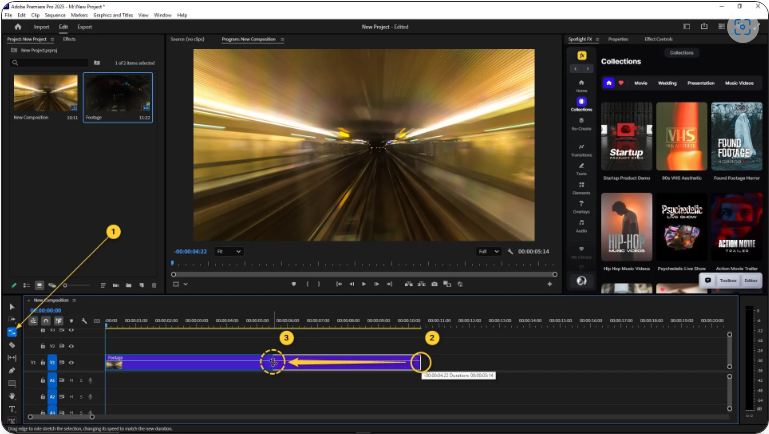
Task: Open the chat bubble in floating toolbar
Action: [708, 281]
